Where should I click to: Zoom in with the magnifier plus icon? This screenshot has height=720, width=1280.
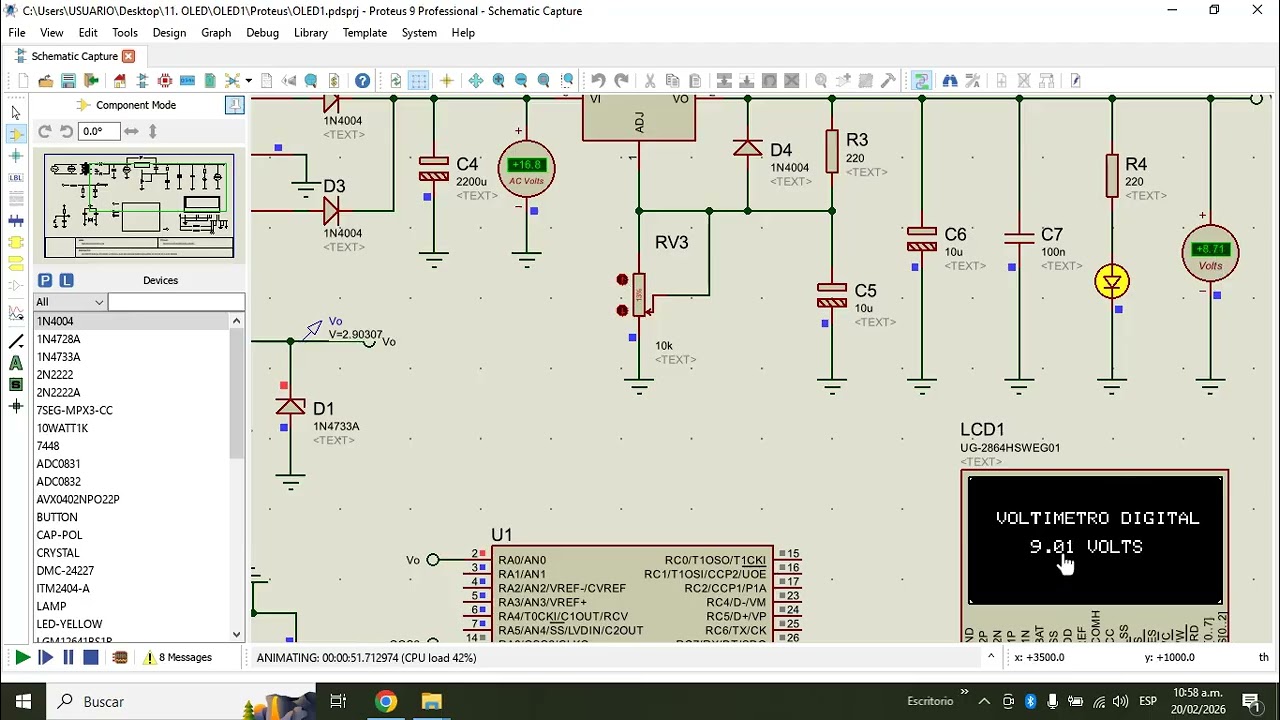click(x=498, y=81)
